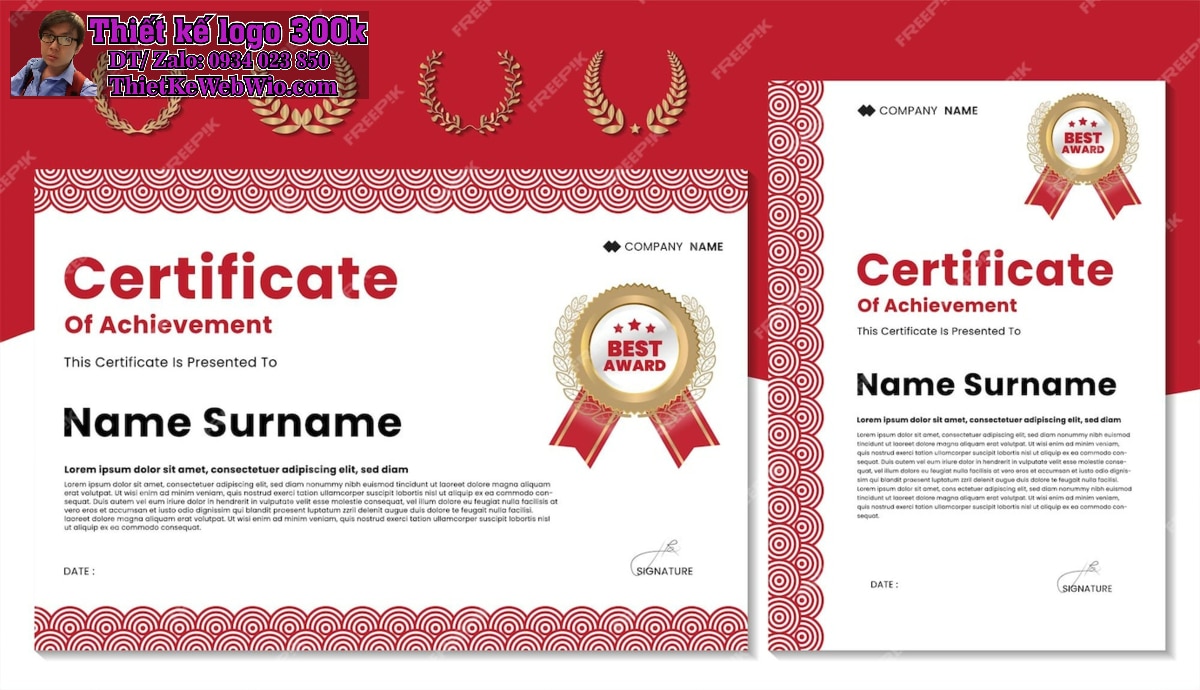Viewport: 1200px width, 690px height.
Task: Click the large 'Certificate' heading on landscape certificate
Action: (x=230, y=278)
